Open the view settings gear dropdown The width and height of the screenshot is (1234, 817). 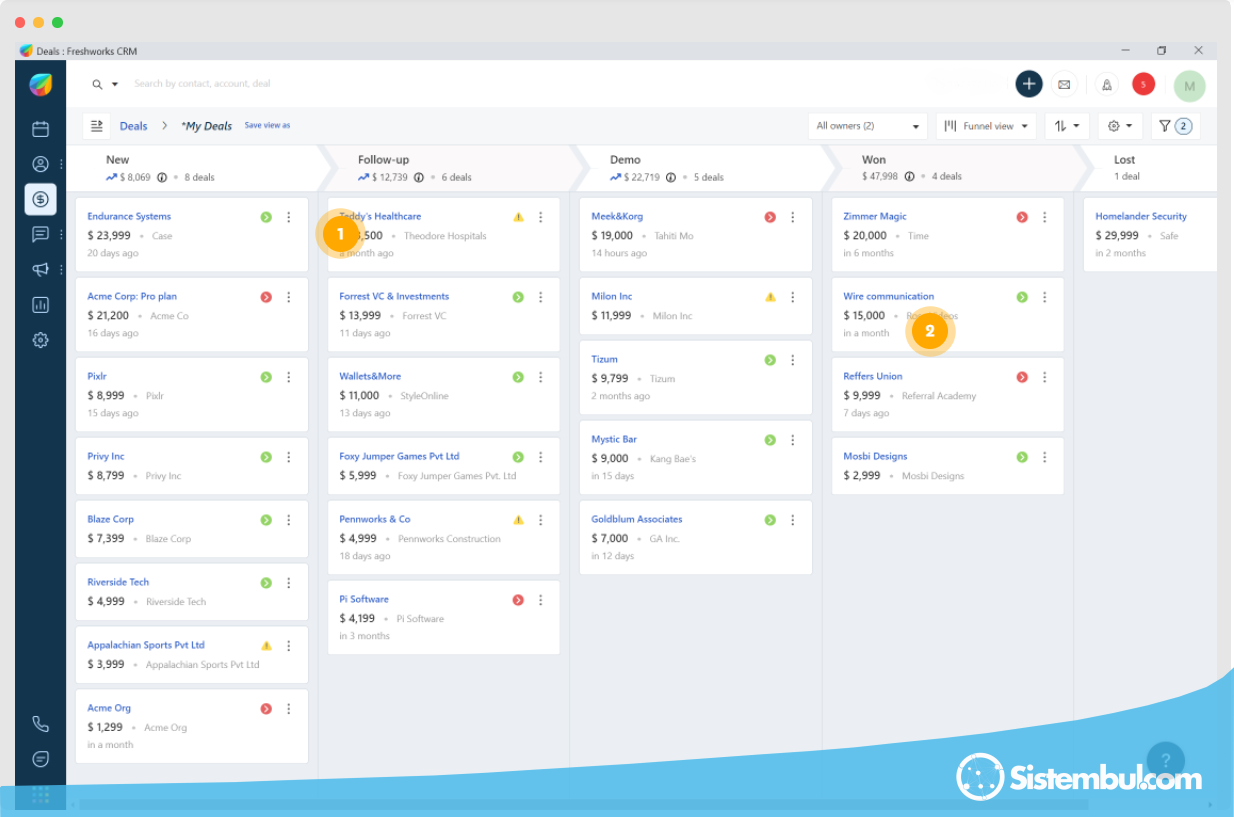click(x=1120, y=126)
